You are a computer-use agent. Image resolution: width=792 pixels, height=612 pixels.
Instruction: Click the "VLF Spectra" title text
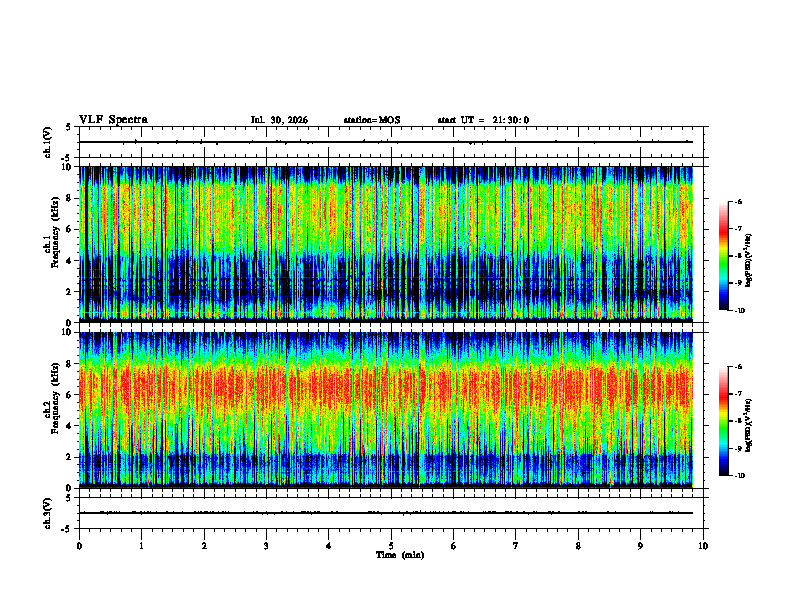click(113, 120)
